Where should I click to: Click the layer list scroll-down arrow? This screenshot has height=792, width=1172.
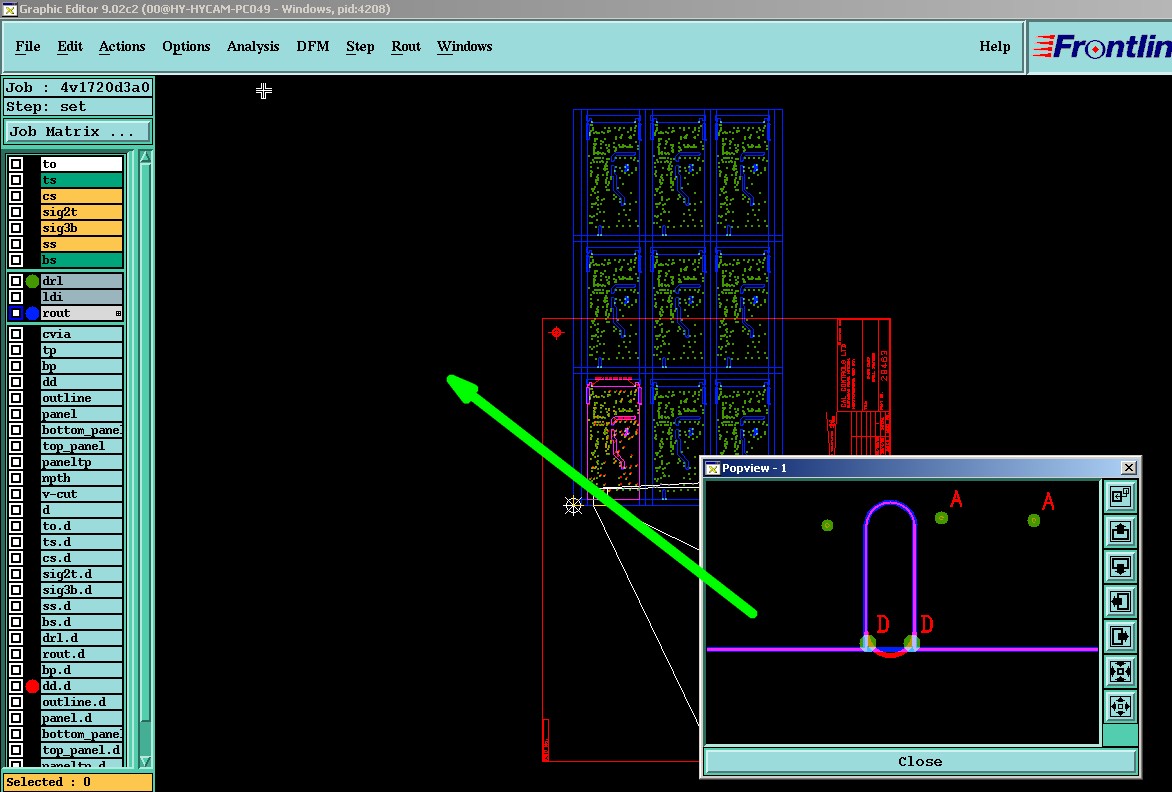click(x=145, y=761)
